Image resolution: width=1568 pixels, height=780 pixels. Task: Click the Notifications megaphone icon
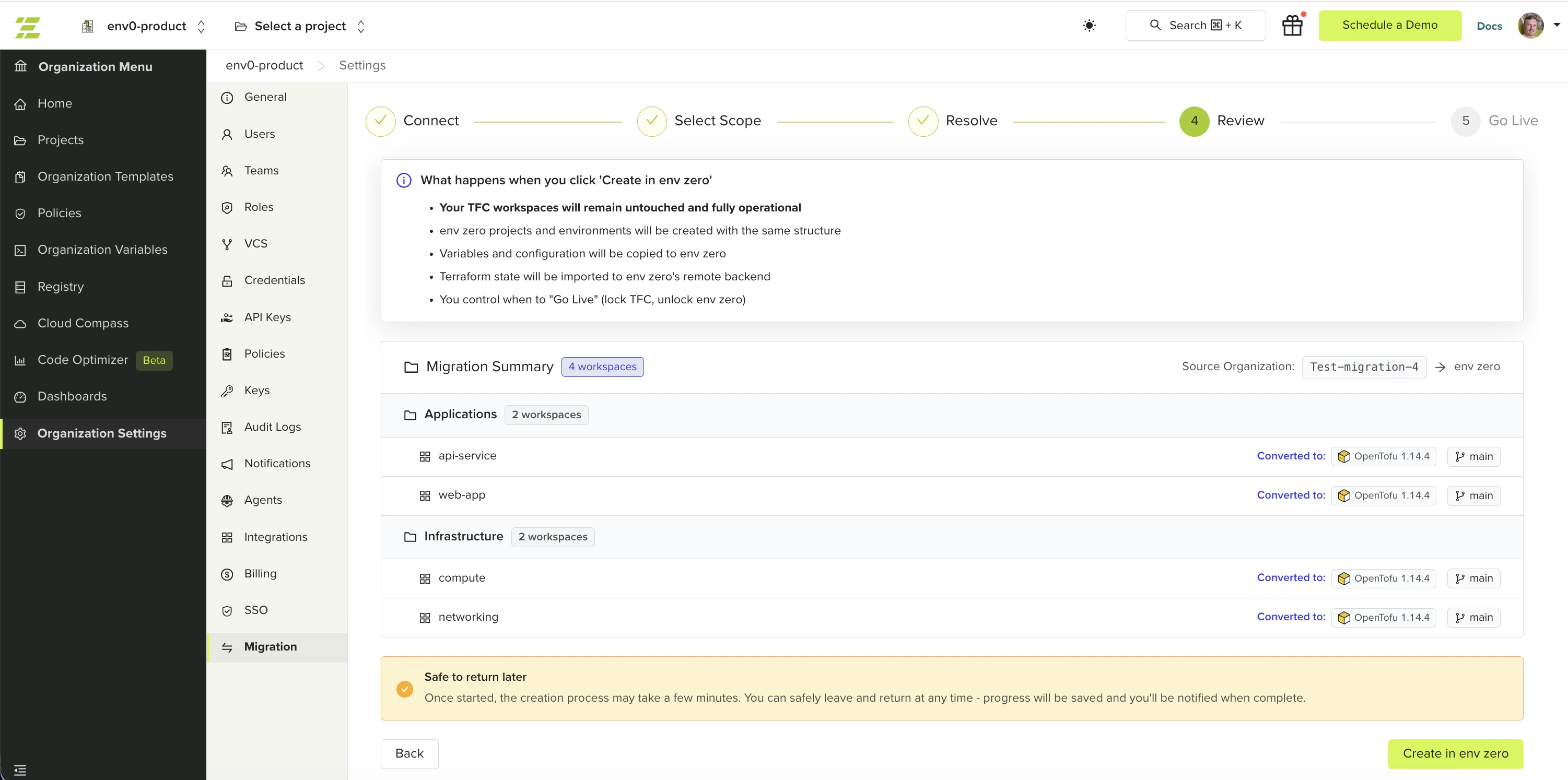point(227,463)
